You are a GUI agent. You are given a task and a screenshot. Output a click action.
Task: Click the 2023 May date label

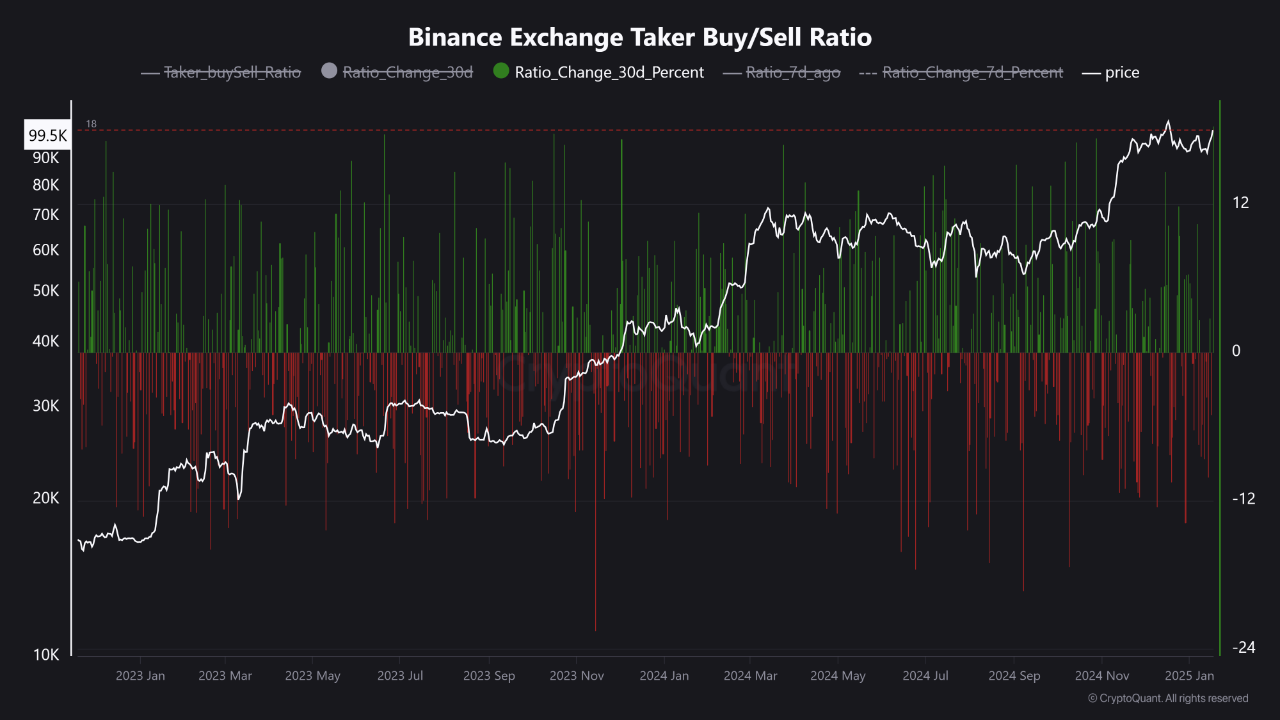coord(313,676)
